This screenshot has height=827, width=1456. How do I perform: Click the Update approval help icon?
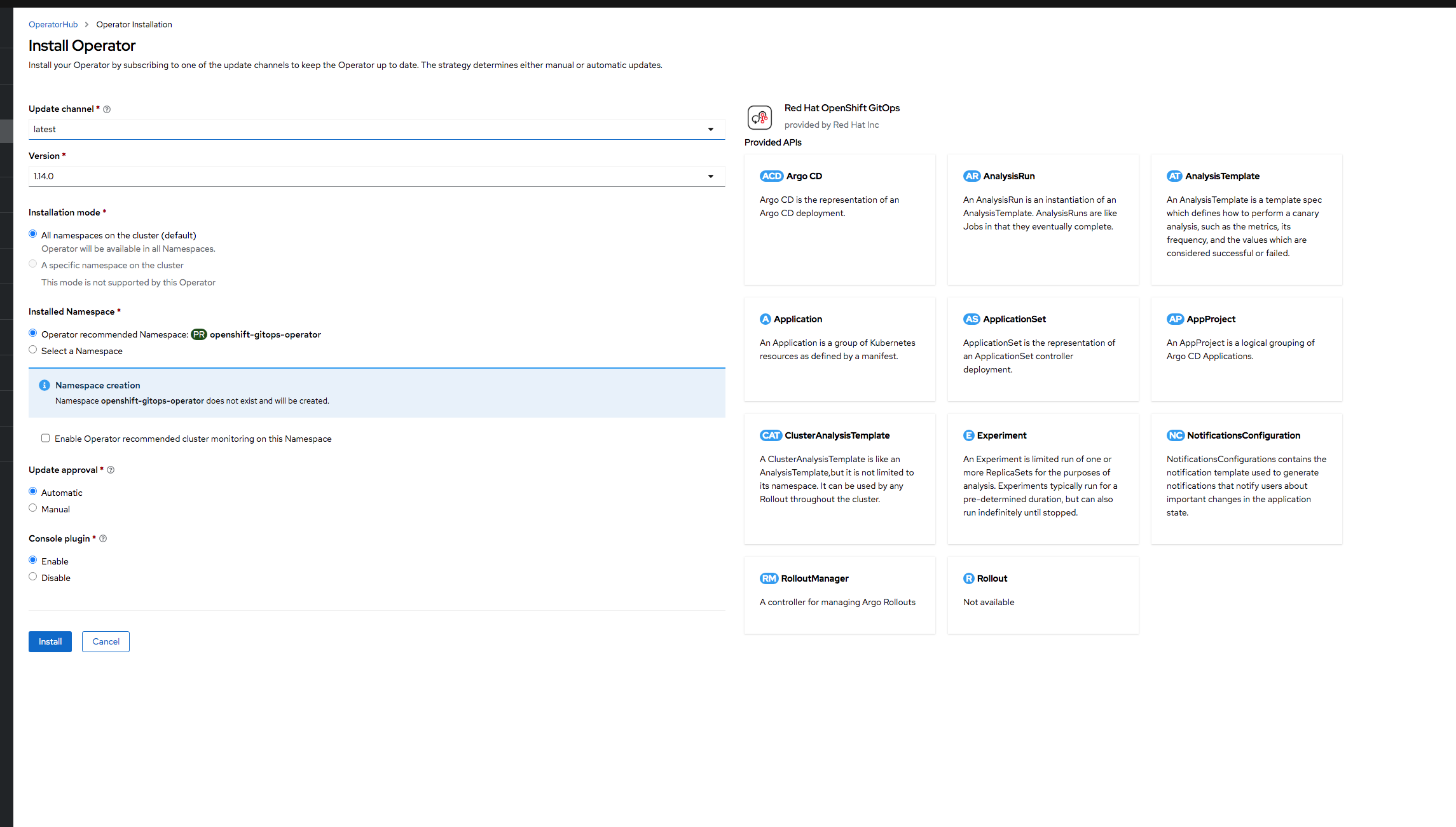coord(111,470)
